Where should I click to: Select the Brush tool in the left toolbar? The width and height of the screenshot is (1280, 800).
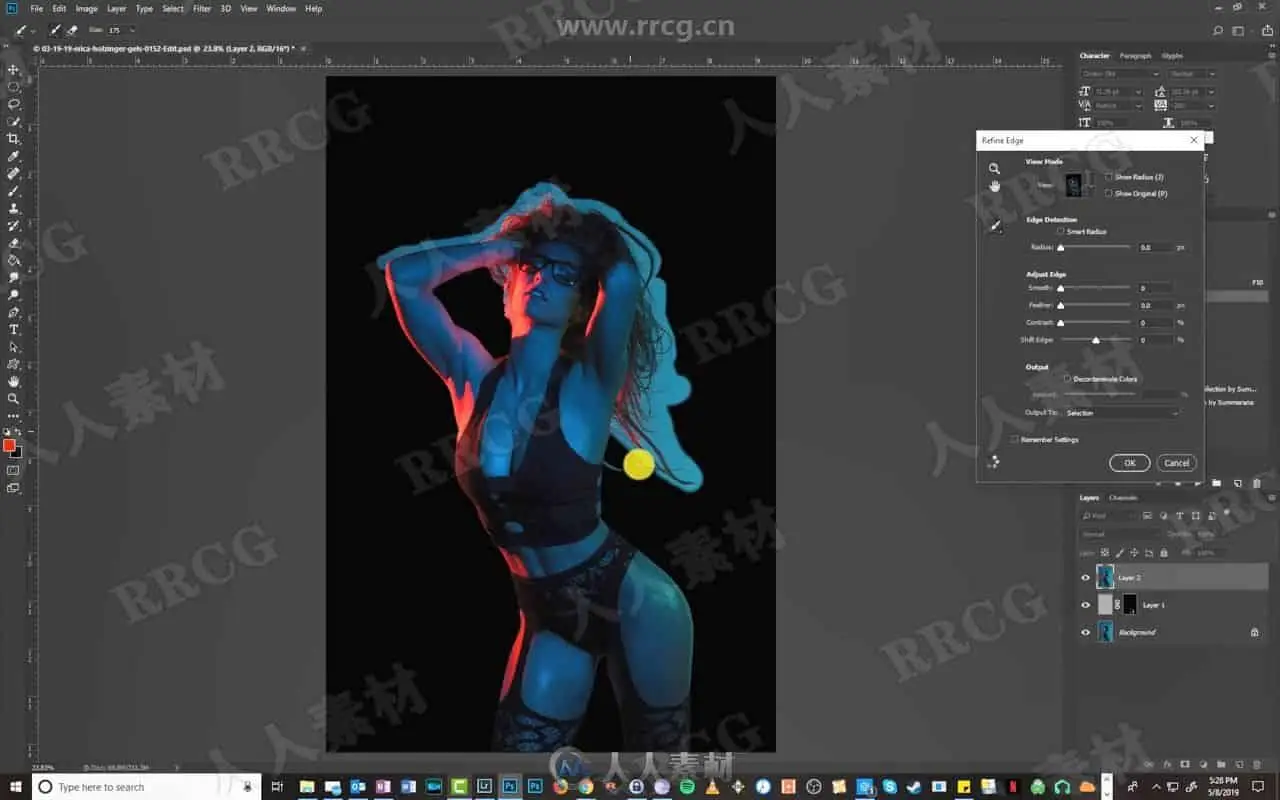tap(14, 191)
